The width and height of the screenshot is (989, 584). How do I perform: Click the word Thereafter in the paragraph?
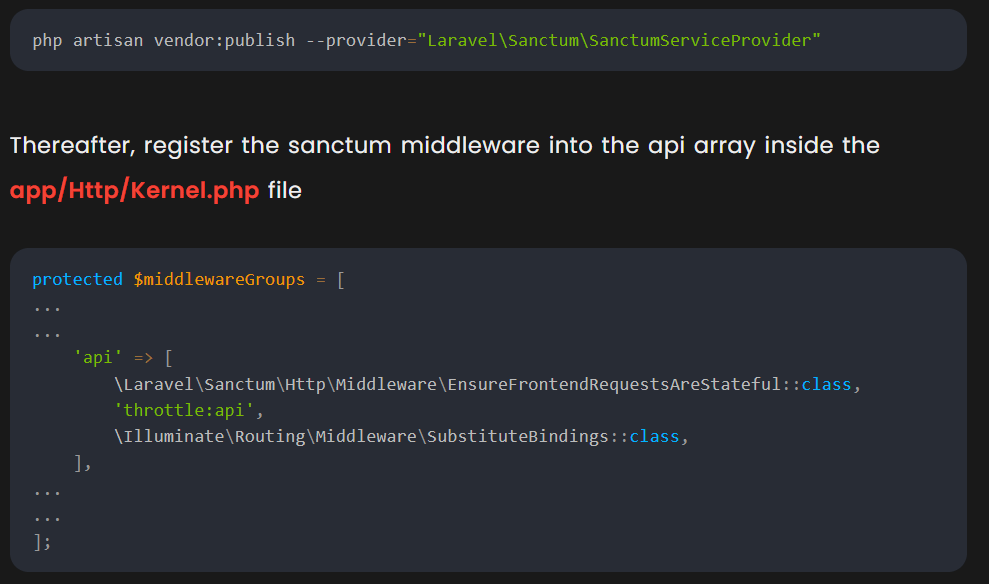(69, 145)
